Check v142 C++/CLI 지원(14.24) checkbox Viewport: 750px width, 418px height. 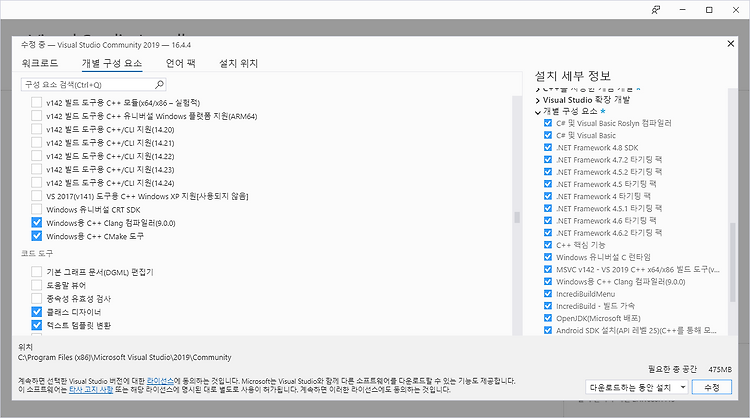point(36,183)
